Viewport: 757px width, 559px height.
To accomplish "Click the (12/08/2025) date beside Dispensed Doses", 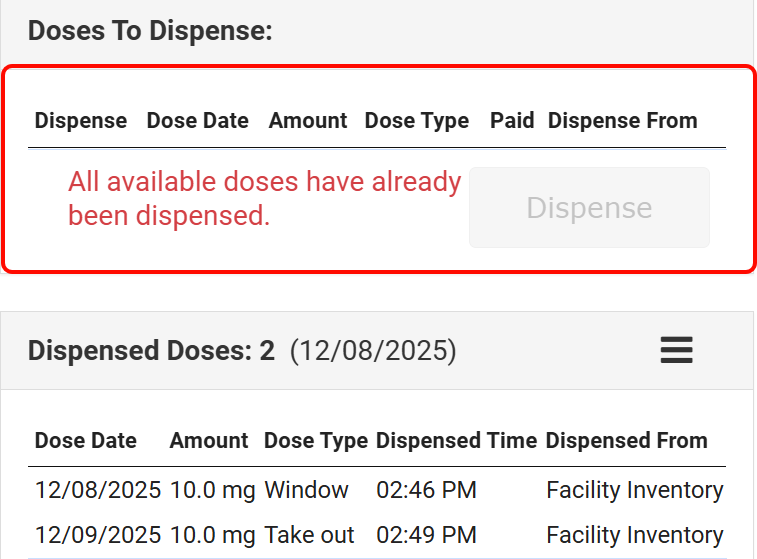I will tap(373, 351).
